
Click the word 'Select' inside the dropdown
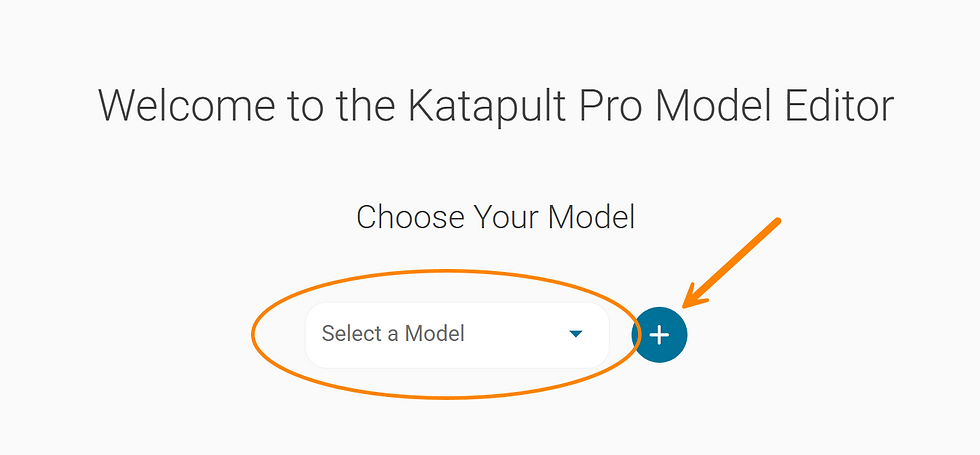tap(351, 334)
